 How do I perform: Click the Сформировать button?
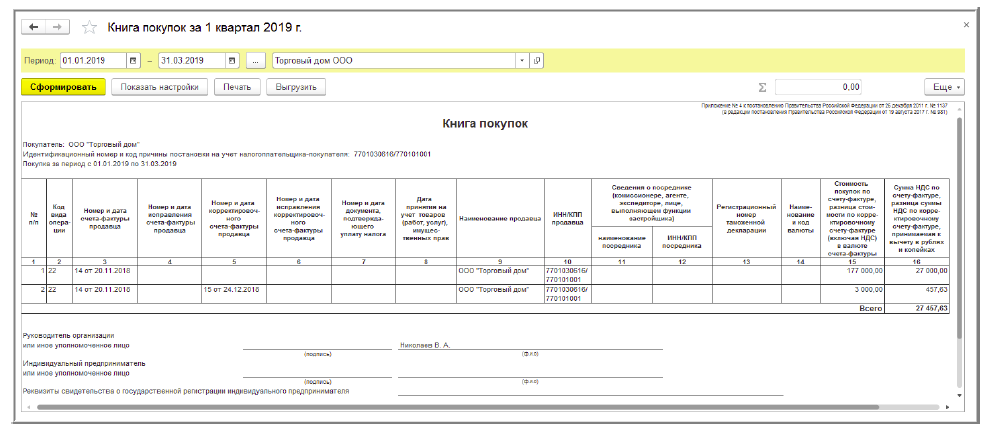pos(63,87)
